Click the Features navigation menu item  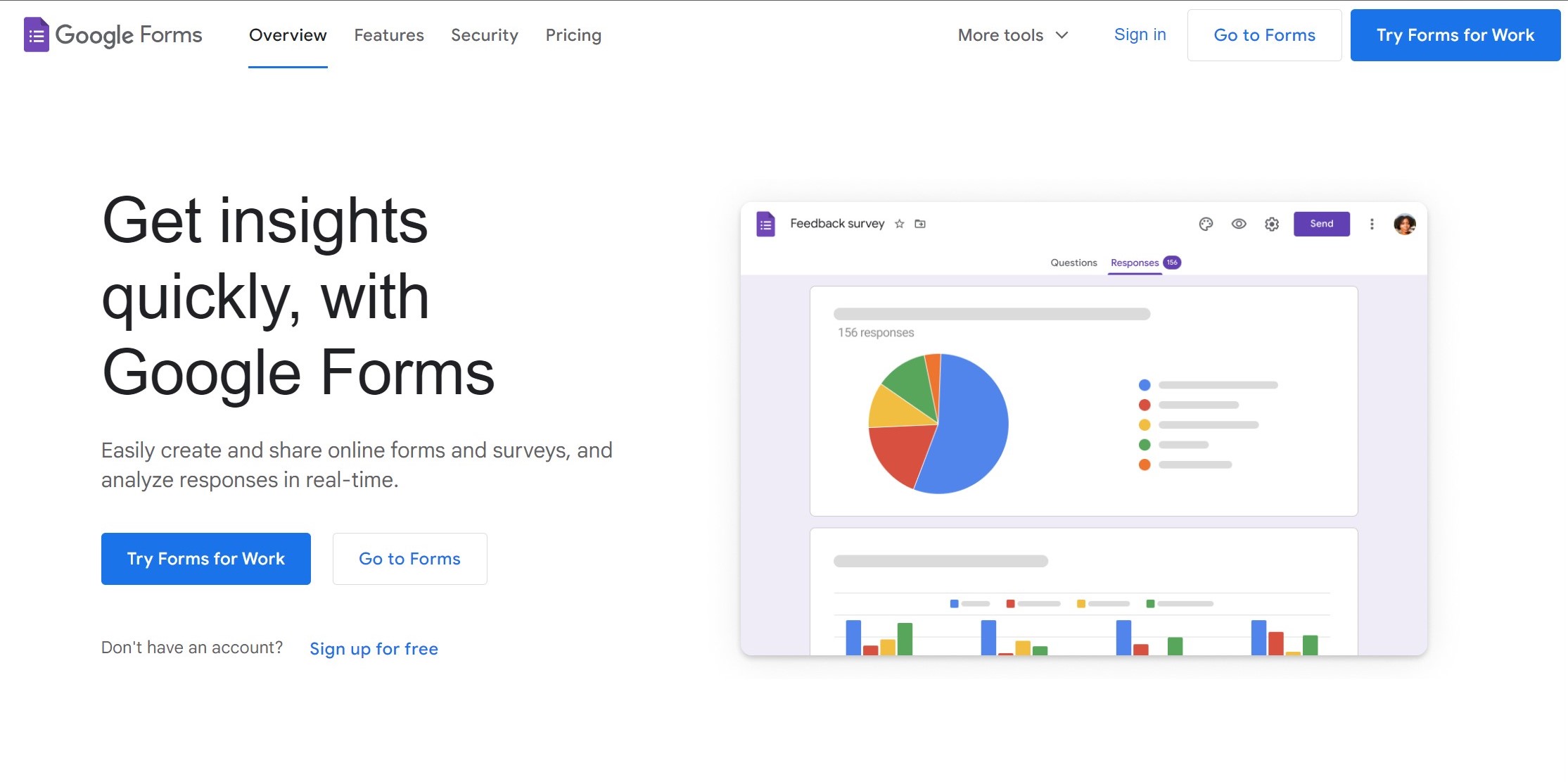click(389, 35)
